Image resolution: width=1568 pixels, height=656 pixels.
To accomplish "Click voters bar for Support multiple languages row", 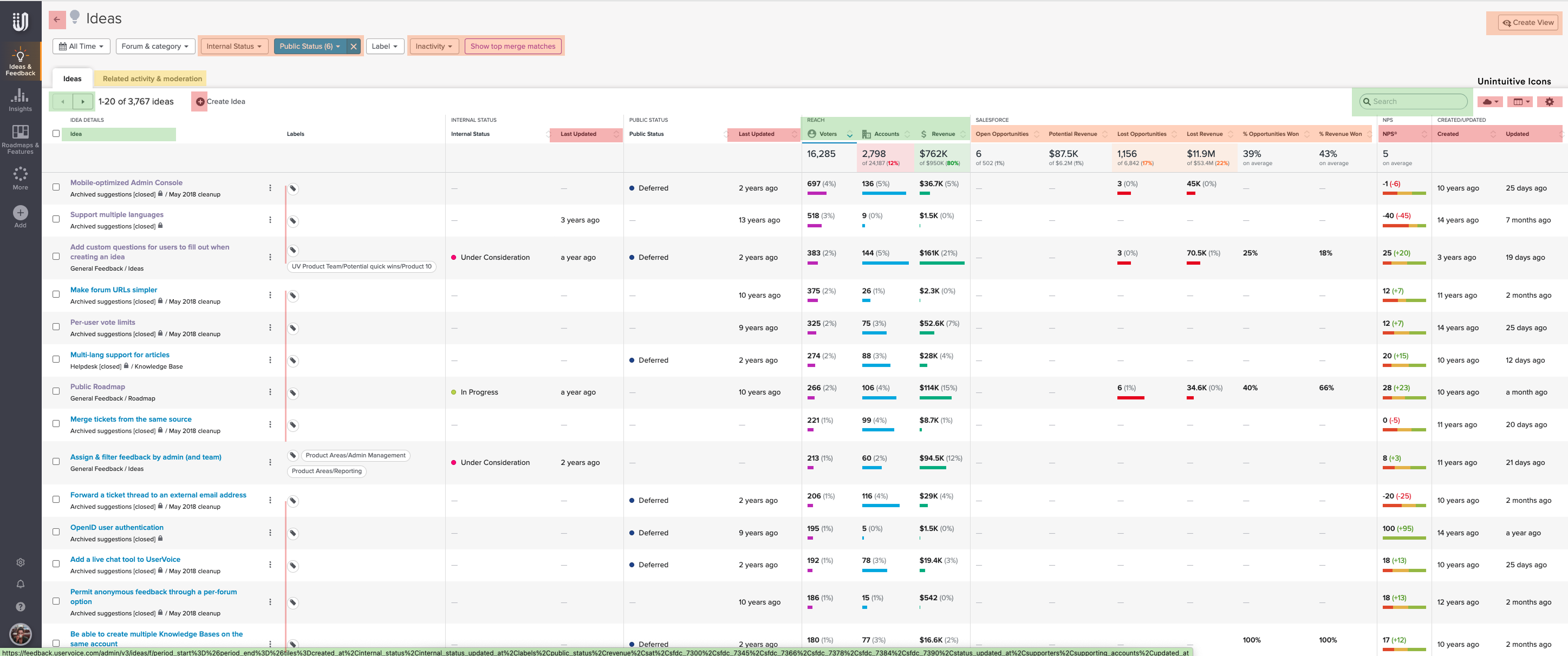I will pyautogui.click(x=814, y=226).
